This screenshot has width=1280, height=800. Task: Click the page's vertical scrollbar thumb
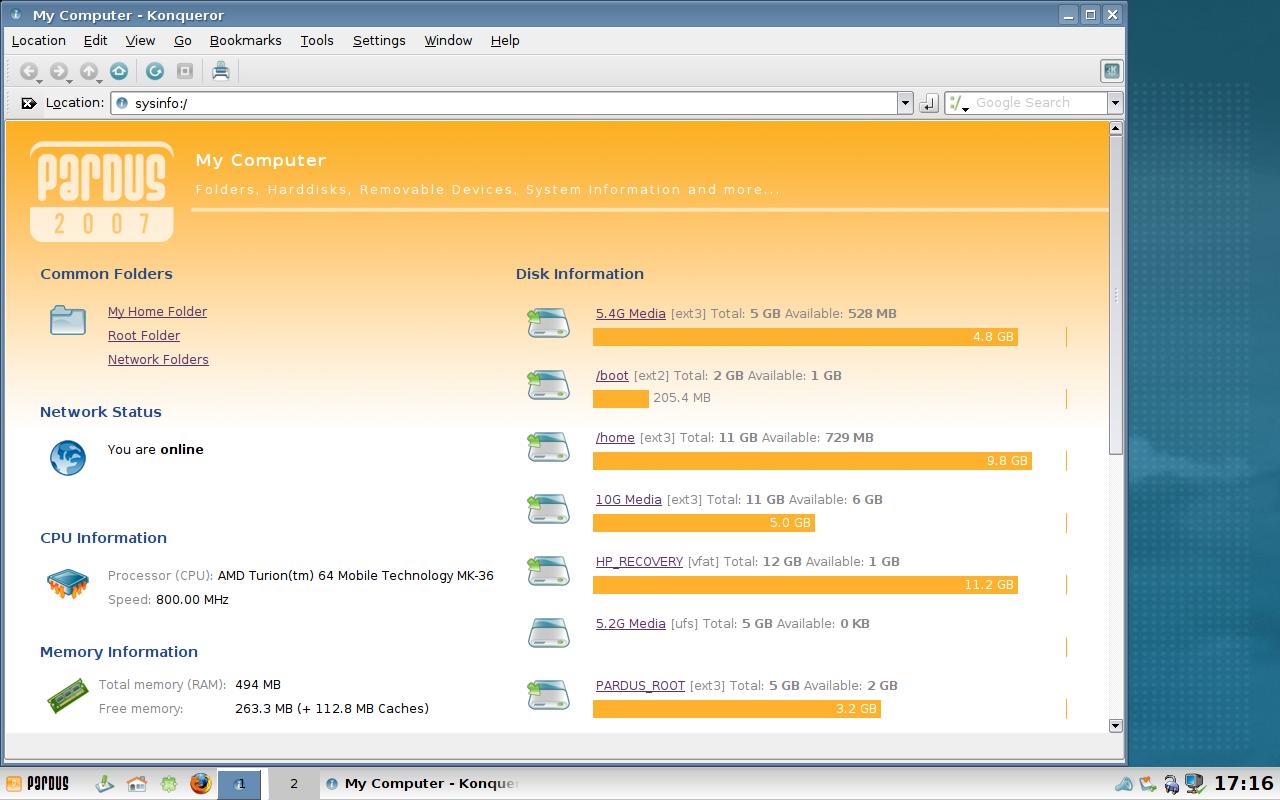1116,294
